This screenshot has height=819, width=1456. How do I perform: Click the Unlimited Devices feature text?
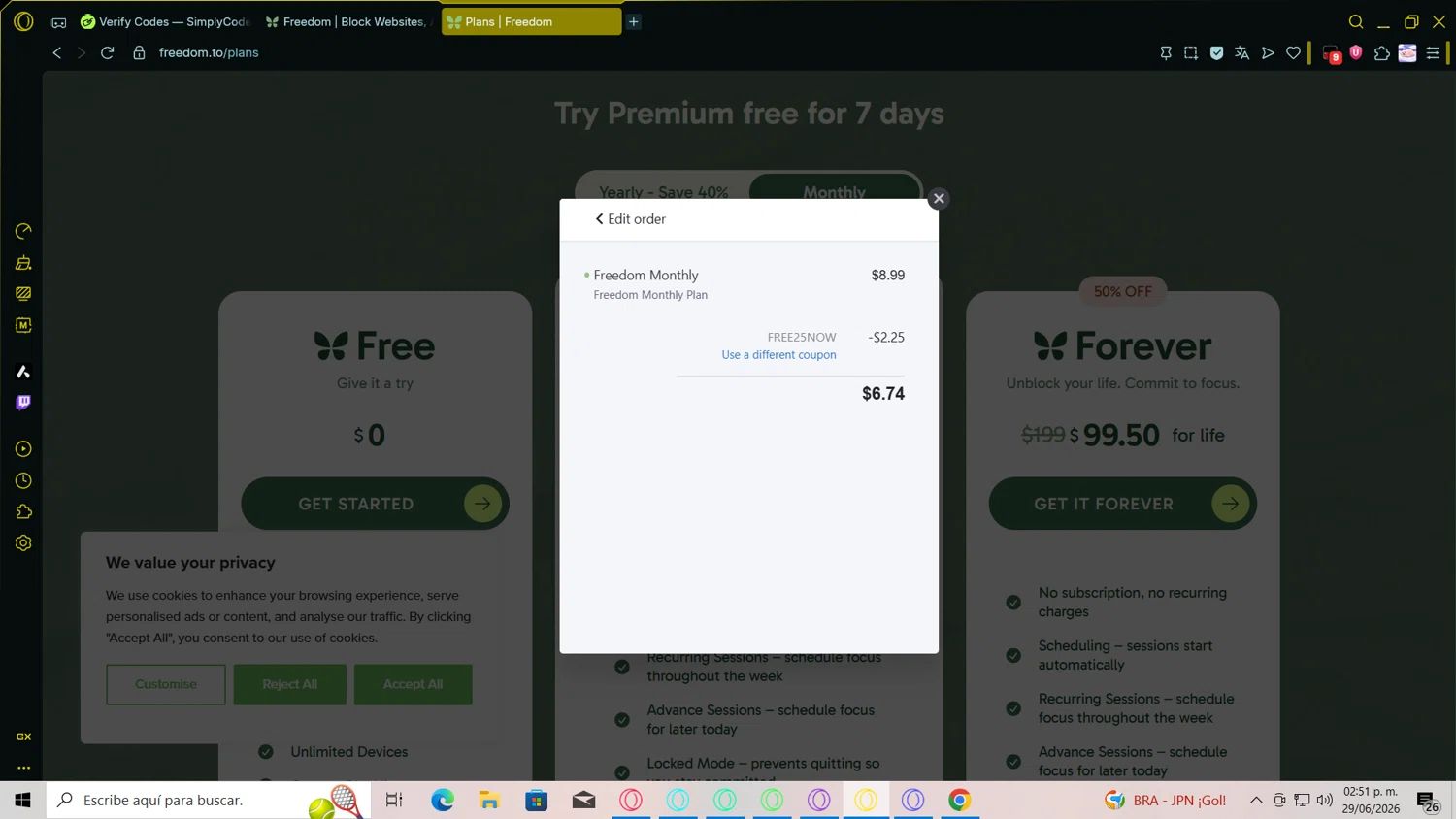click(348, 752)
